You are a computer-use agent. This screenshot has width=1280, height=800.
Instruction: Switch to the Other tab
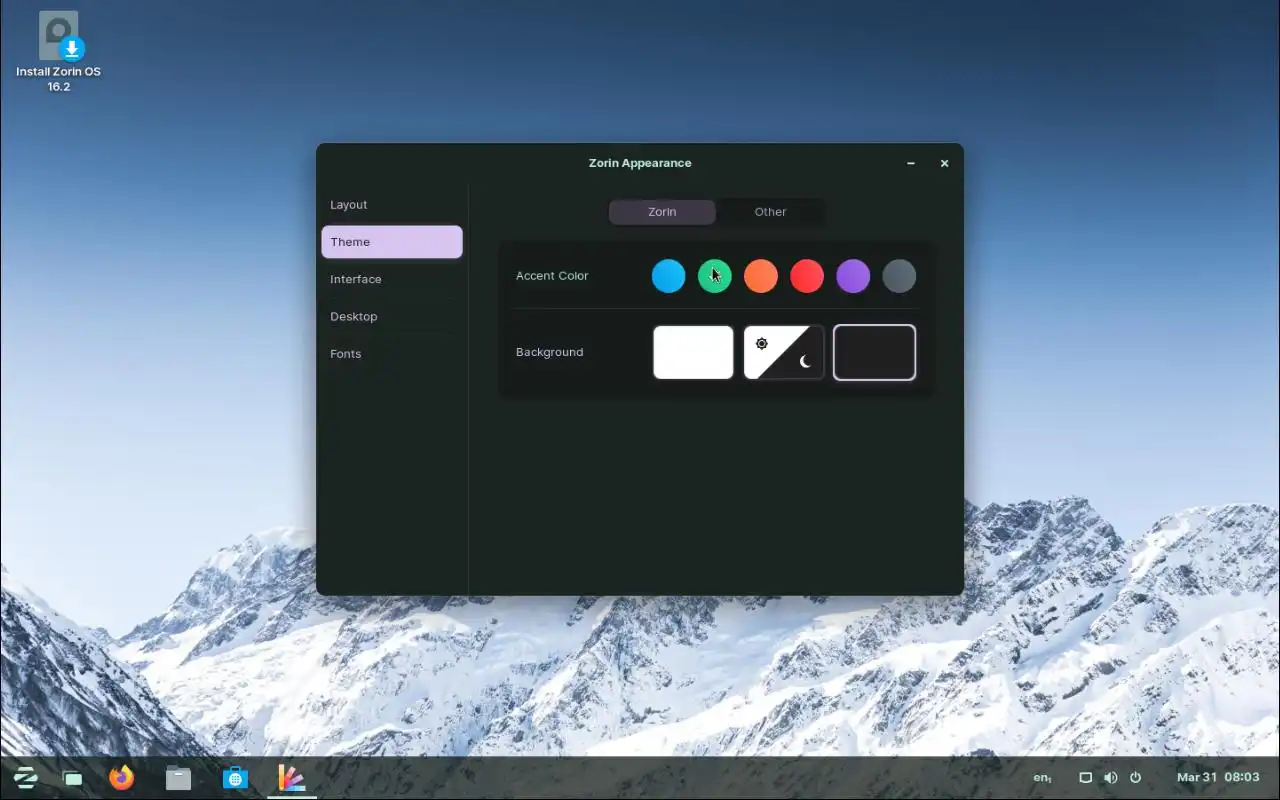[770, 212]
